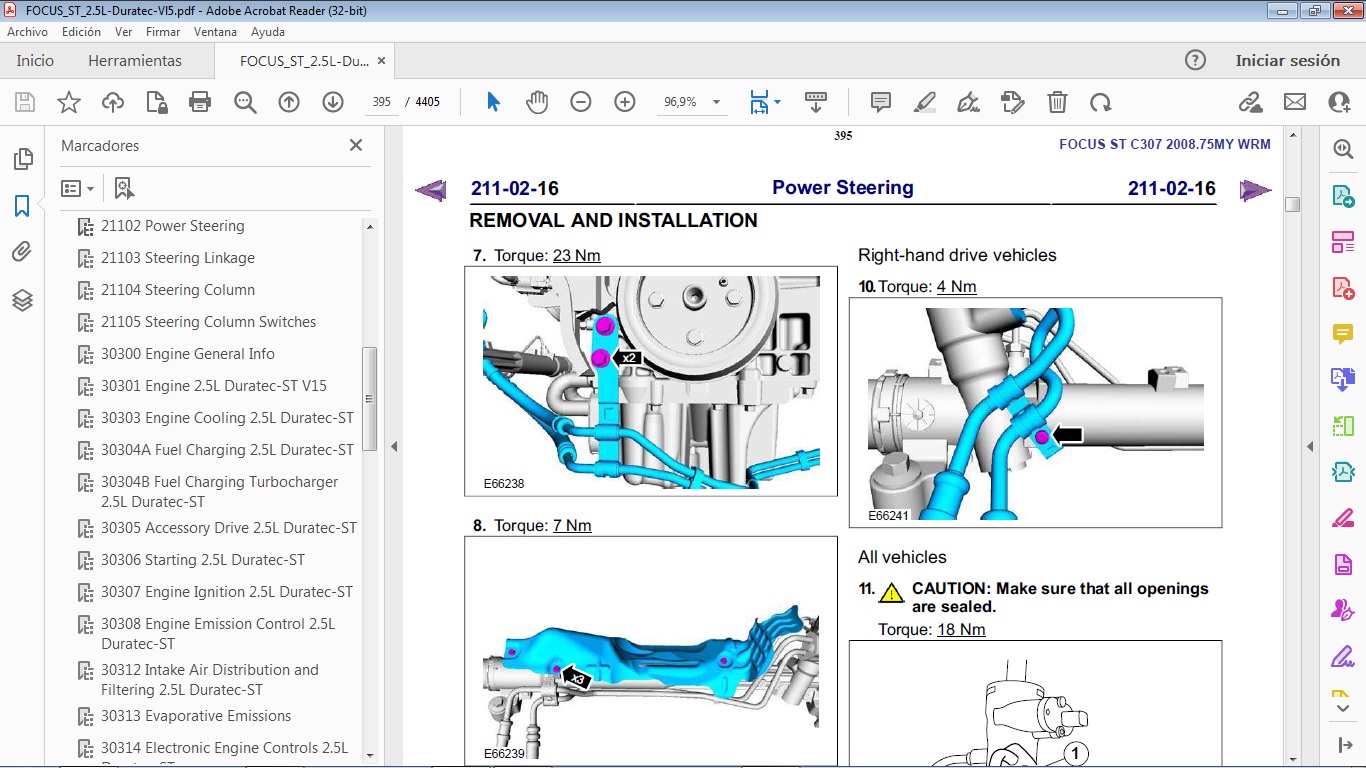
Task: Switch to the Inicio tab
Action: [35, 60]
